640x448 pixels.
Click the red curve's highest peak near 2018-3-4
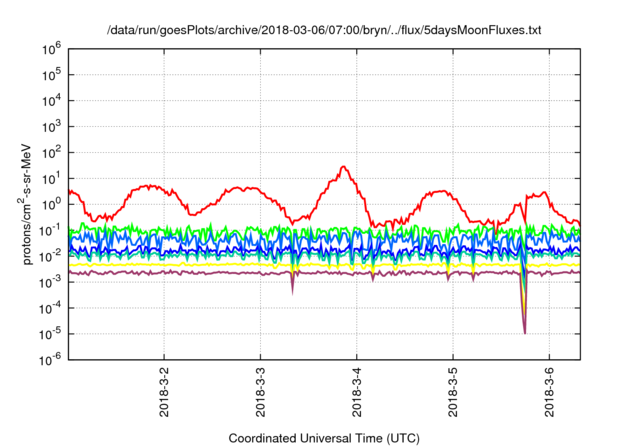point(344,166)
